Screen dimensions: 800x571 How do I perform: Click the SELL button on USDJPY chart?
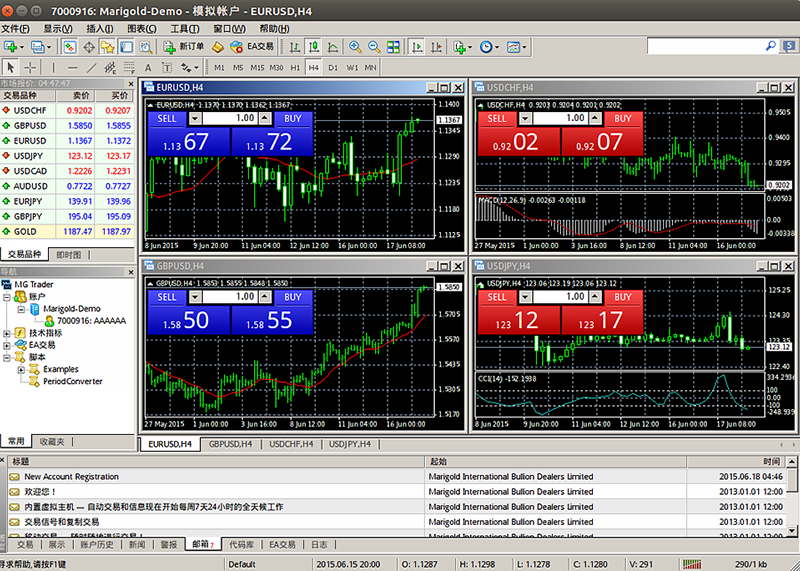click(x=497, y=297)
